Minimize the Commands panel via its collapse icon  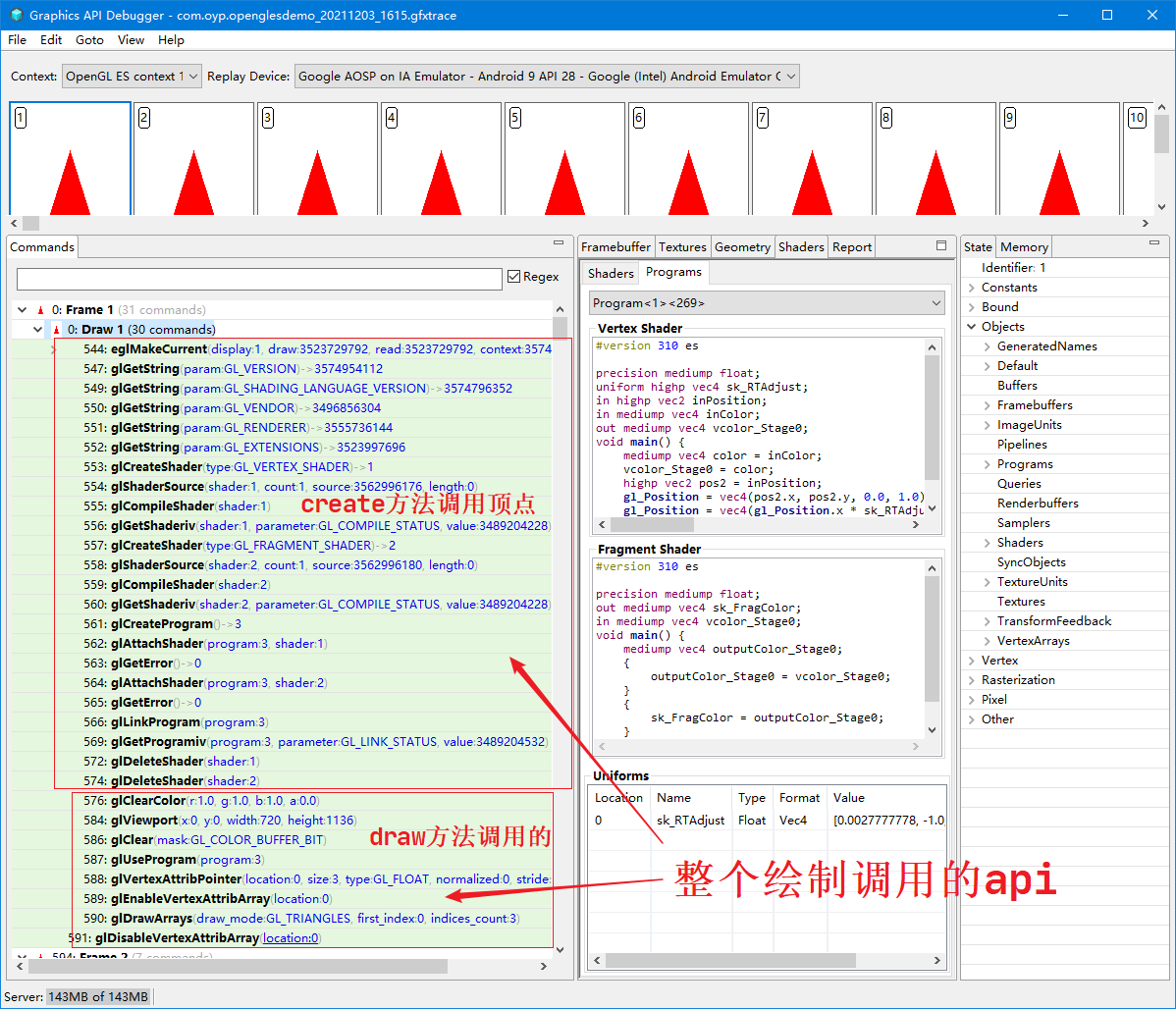tap(561, 244)
